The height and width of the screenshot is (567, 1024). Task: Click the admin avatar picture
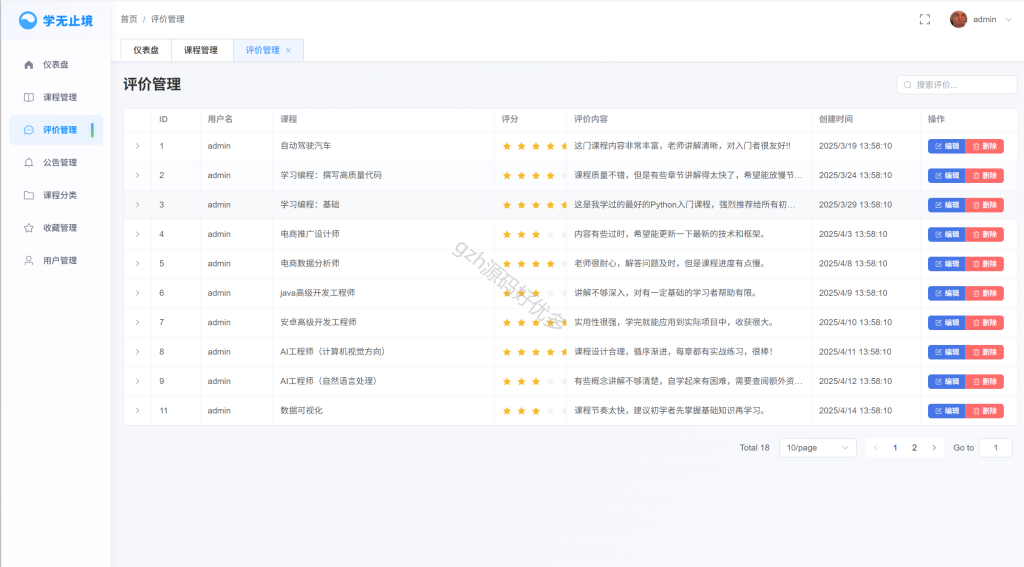pos(958,20)
